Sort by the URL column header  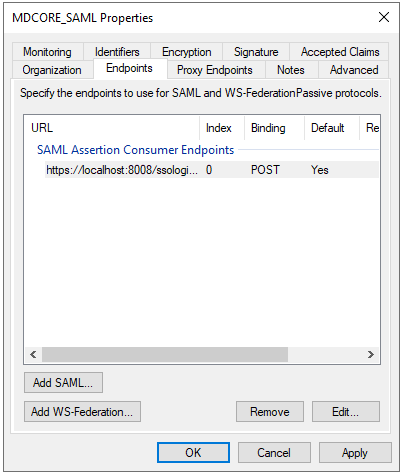tap(112, 128)
